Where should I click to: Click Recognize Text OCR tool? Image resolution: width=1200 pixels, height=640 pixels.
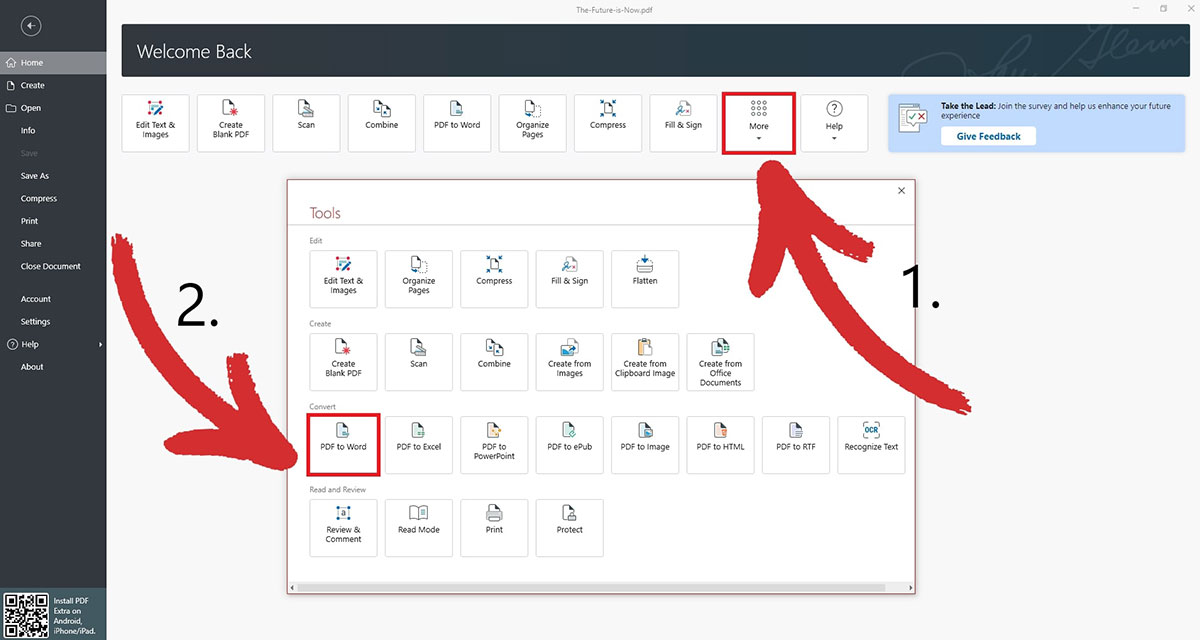(871, 445)
